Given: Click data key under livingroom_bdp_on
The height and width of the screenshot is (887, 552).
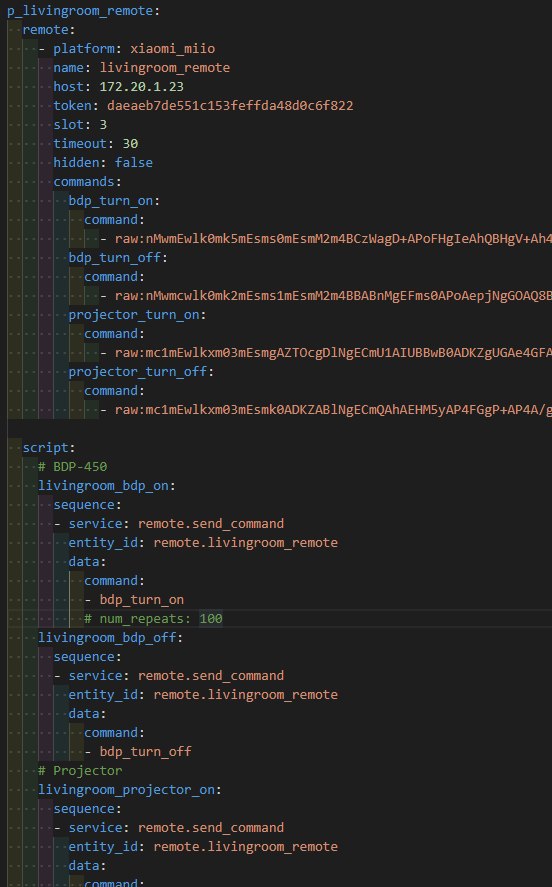Looking at the screenshot, I should (x=84, y=562).
